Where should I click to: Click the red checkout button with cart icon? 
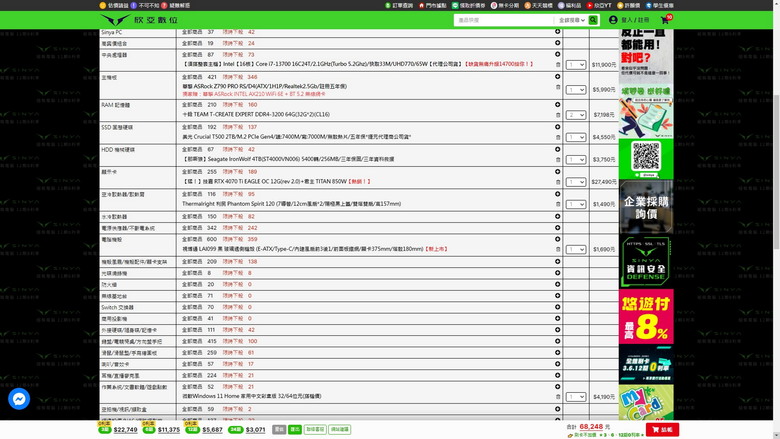point(662,430)
